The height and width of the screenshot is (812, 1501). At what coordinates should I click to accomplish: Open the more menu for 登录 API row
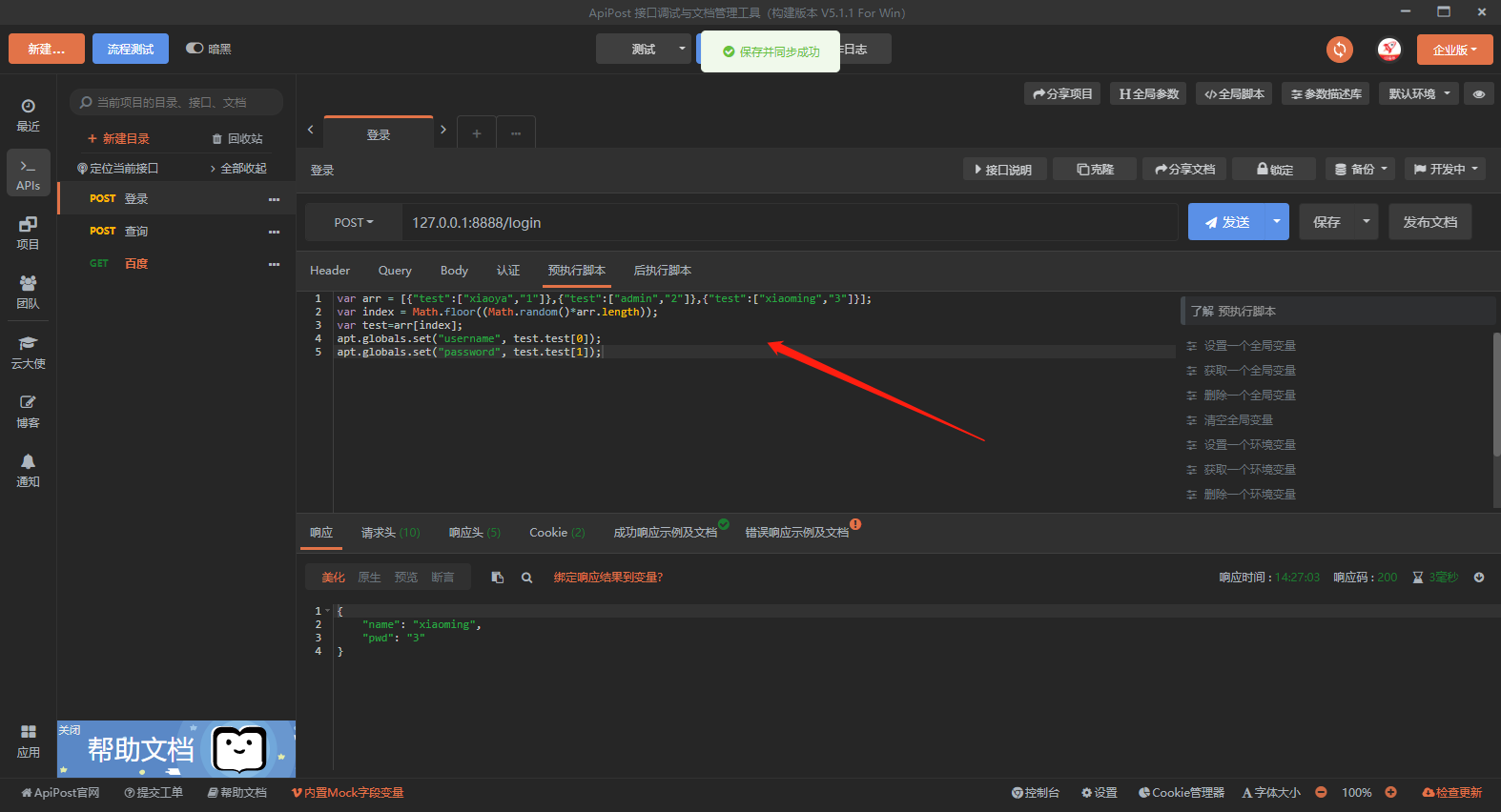click(274, 199)
